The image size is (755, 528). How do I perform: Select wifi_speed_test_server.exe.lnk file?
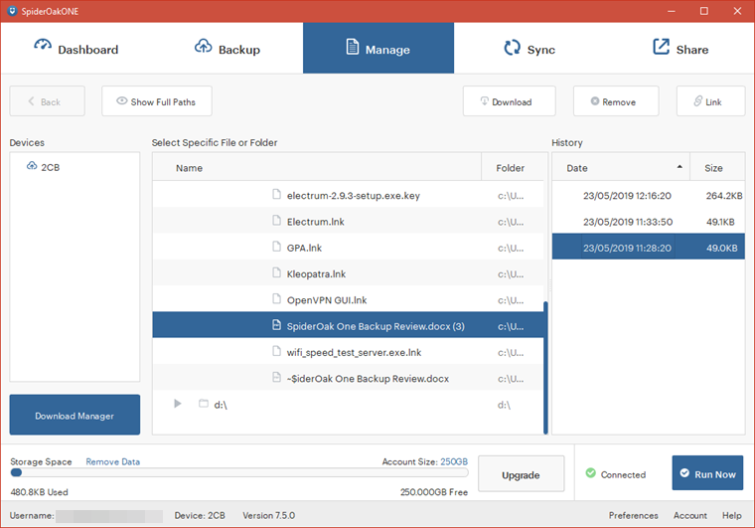[348, 352]
